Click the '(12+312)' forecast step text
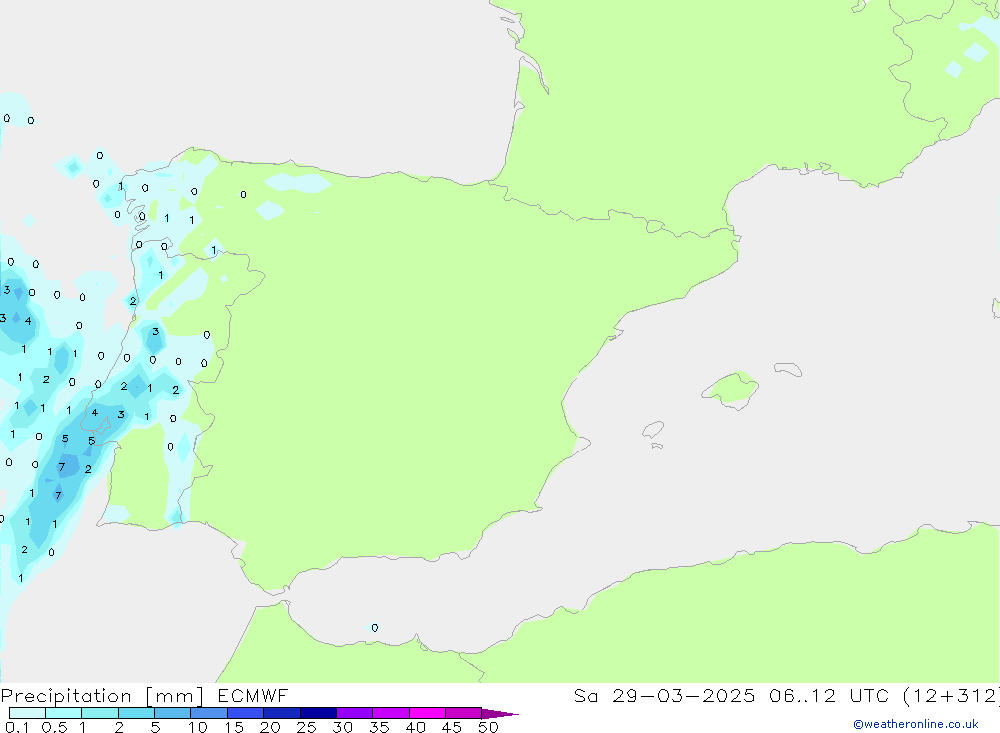 coord(952,695)
